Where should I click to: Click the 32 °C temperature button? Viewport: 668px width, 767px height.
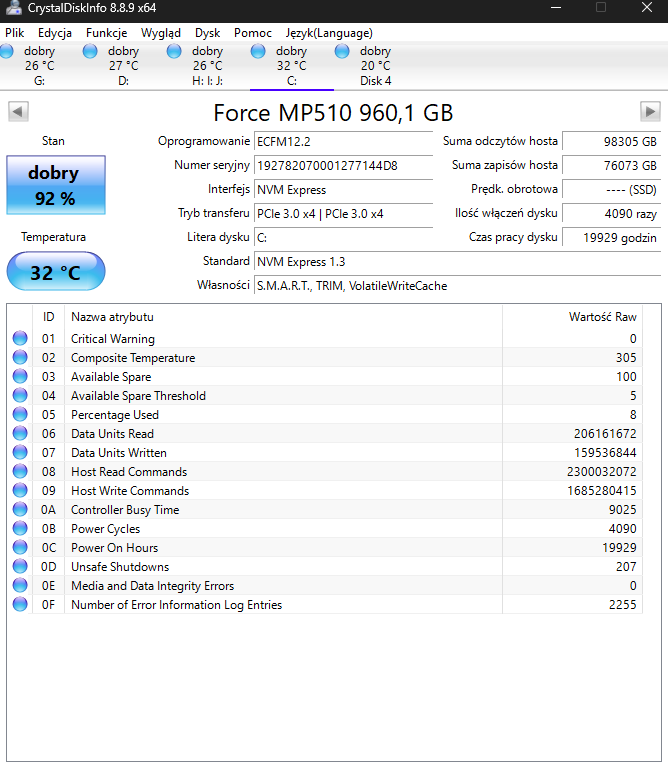[55, 272]
